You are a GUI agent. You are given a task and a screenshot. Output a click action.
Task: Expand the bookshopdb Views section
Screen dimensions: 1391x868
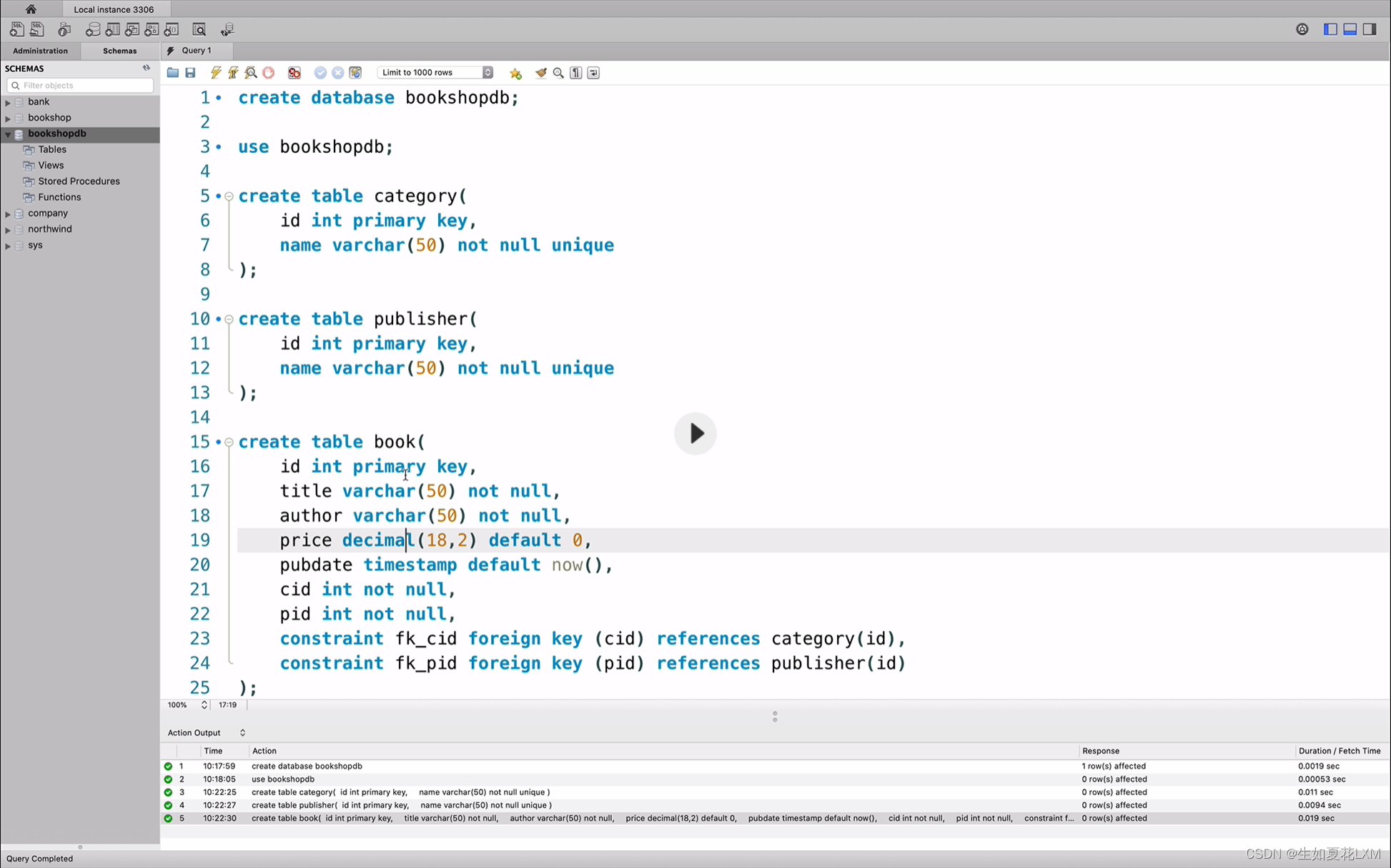50,165
